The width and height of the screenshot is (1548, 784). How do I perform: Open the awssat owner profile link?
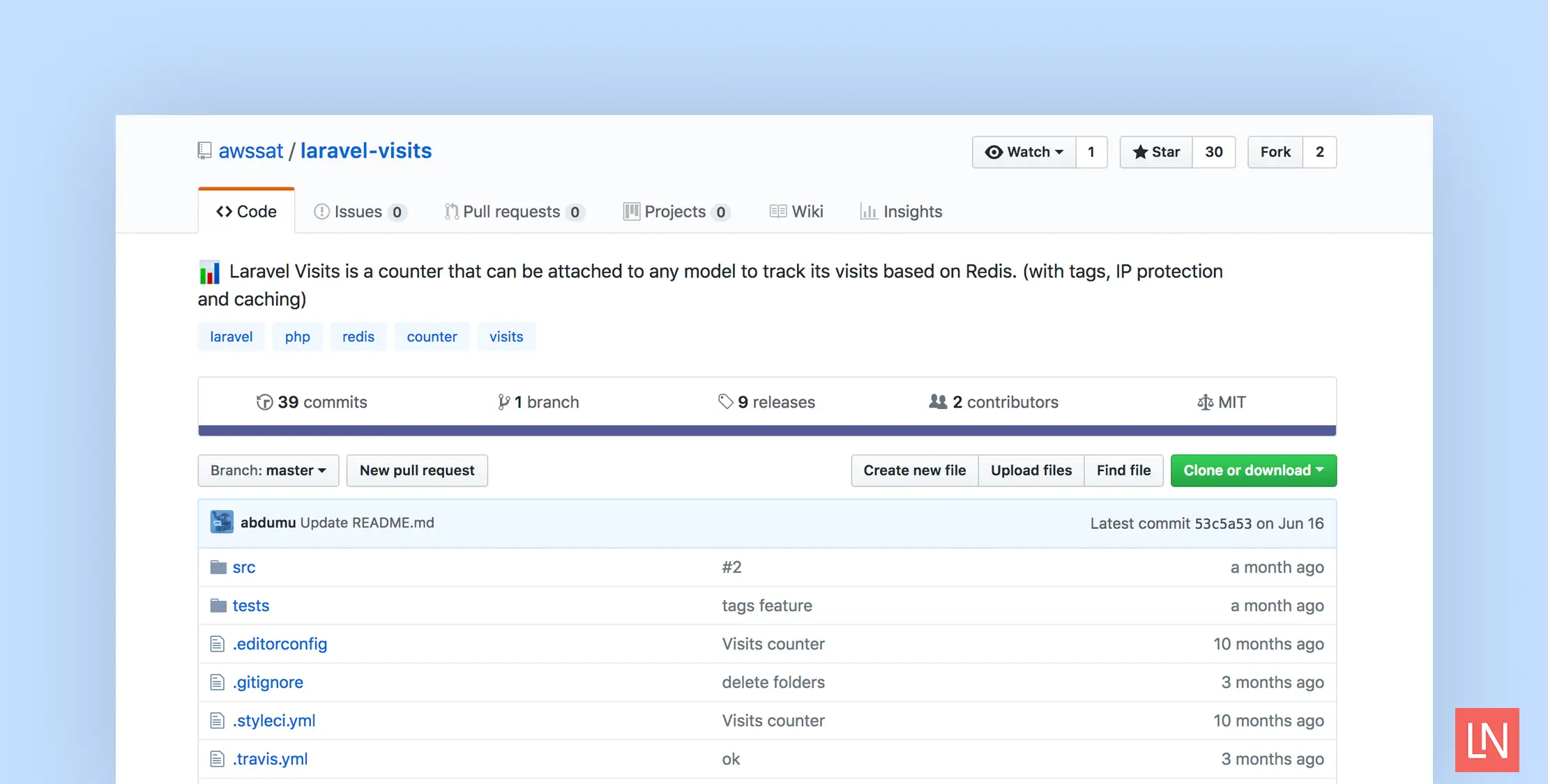(251, 151)
